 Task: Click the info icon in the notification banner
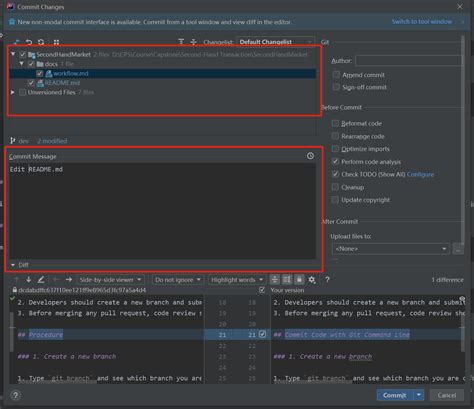pyautogui.click(x=12, y=22)
